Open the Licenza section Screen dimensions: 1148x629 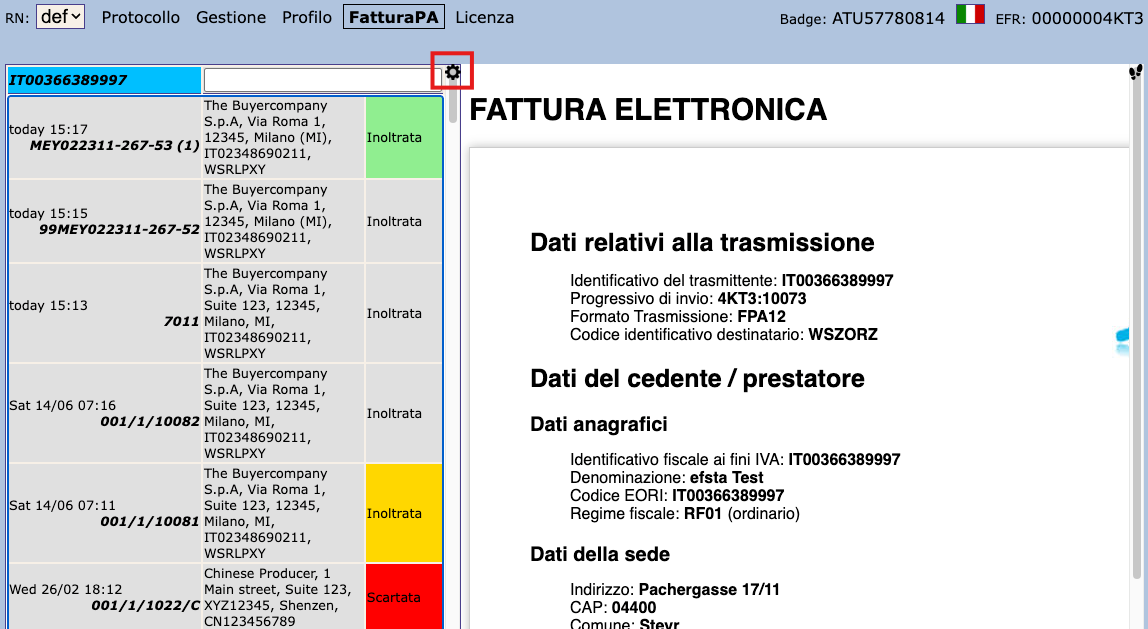point(485,16)
